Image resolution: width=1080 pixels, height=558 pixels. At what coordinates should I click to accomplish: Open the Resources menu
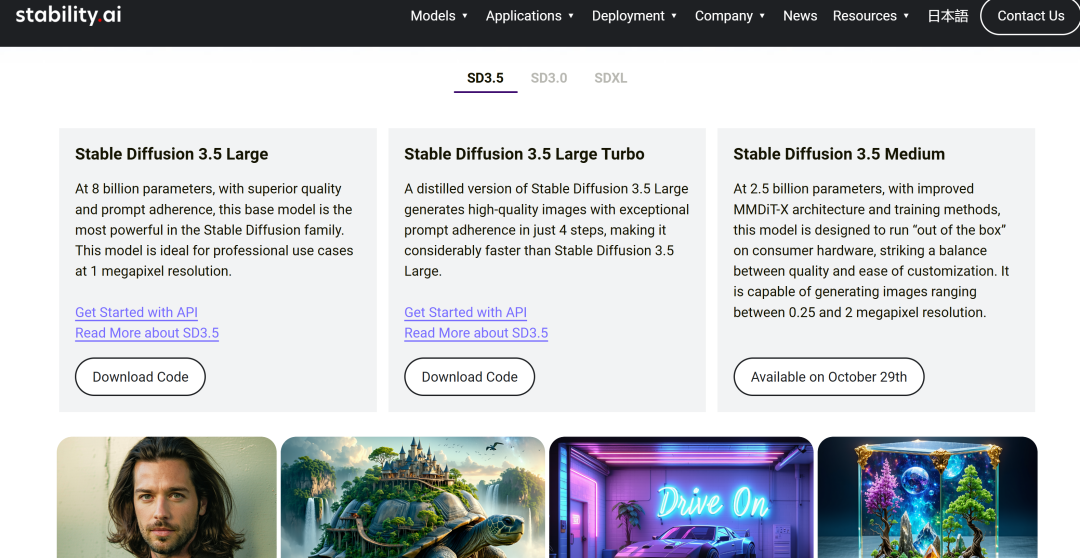point(864,16)
